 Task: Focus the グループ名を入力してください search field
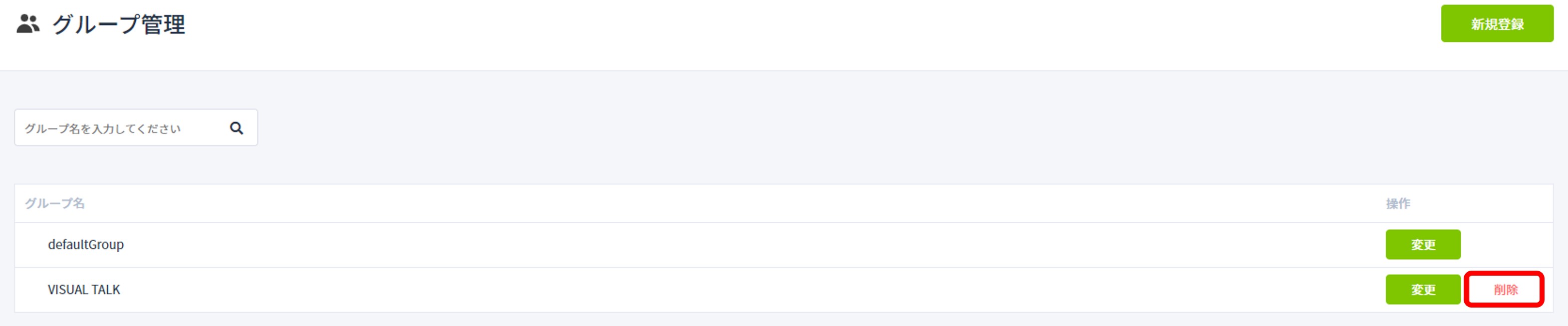click(x=136, y=128)
